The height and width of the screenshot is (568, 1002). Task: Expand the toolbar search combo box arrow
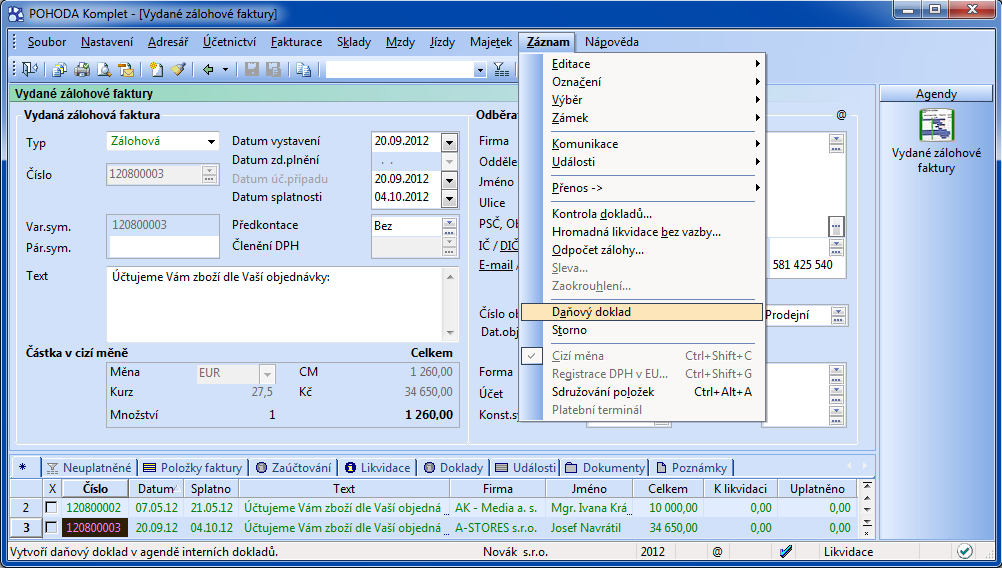tap(480, 70)
